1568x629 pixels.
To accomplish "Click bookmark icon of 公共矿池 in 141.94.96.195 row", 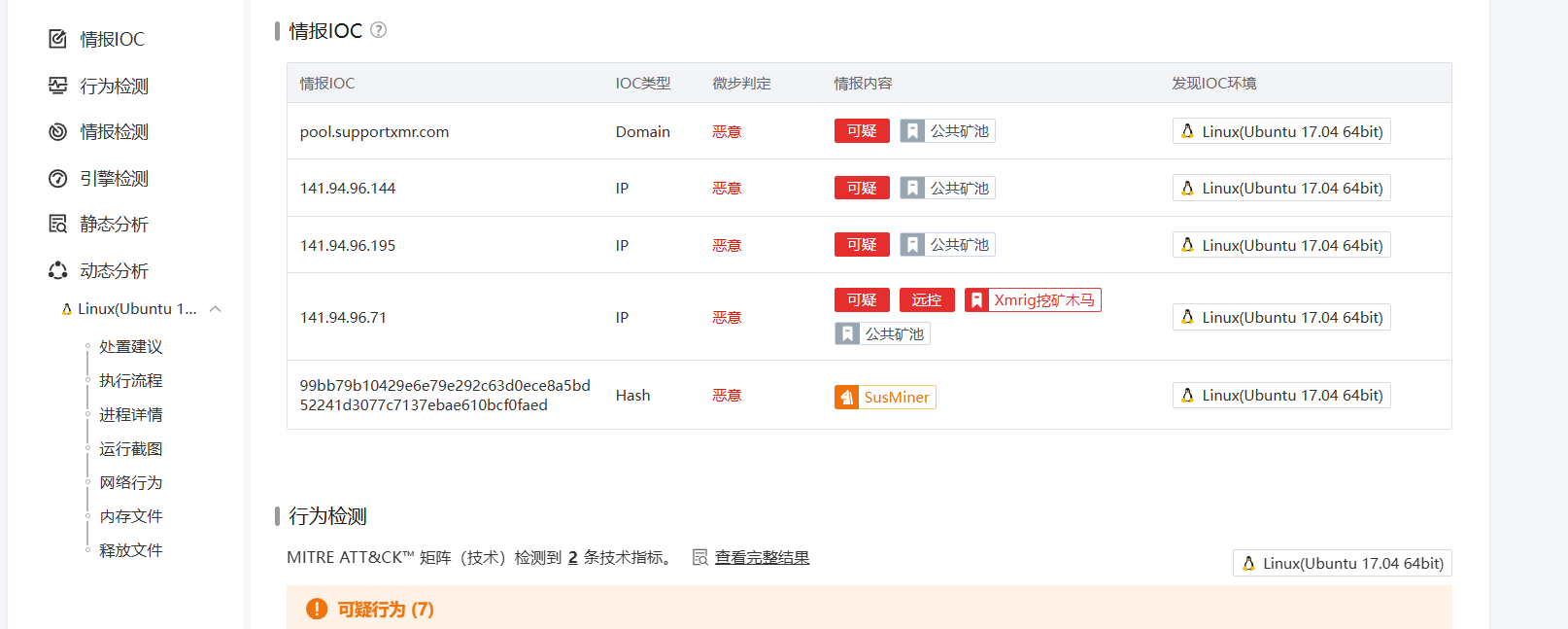I will (x=912, y=245).
